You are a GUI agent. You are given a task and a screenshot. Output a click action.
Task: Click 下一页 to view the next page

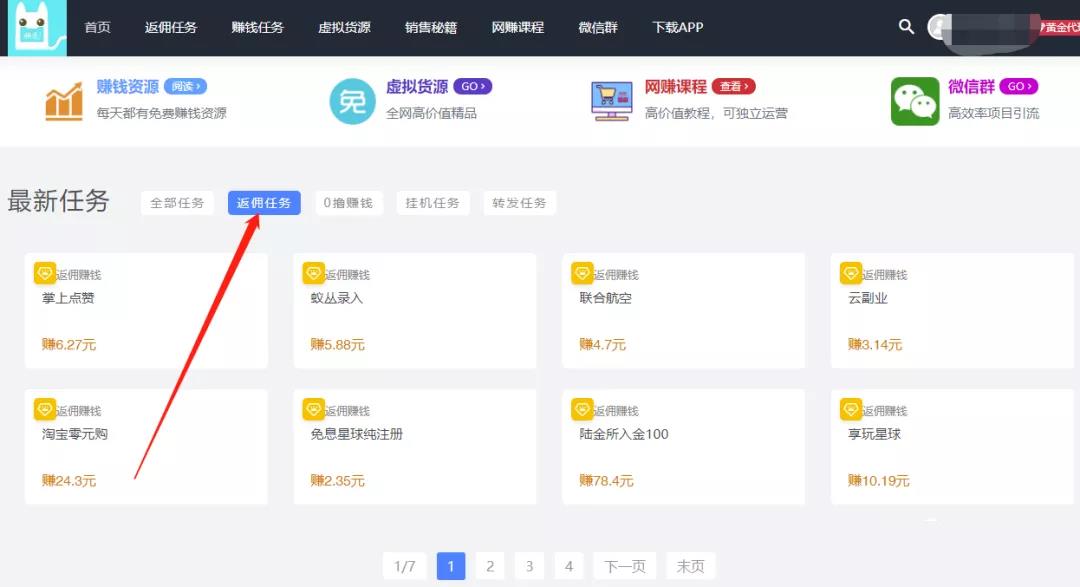point(626,565)
